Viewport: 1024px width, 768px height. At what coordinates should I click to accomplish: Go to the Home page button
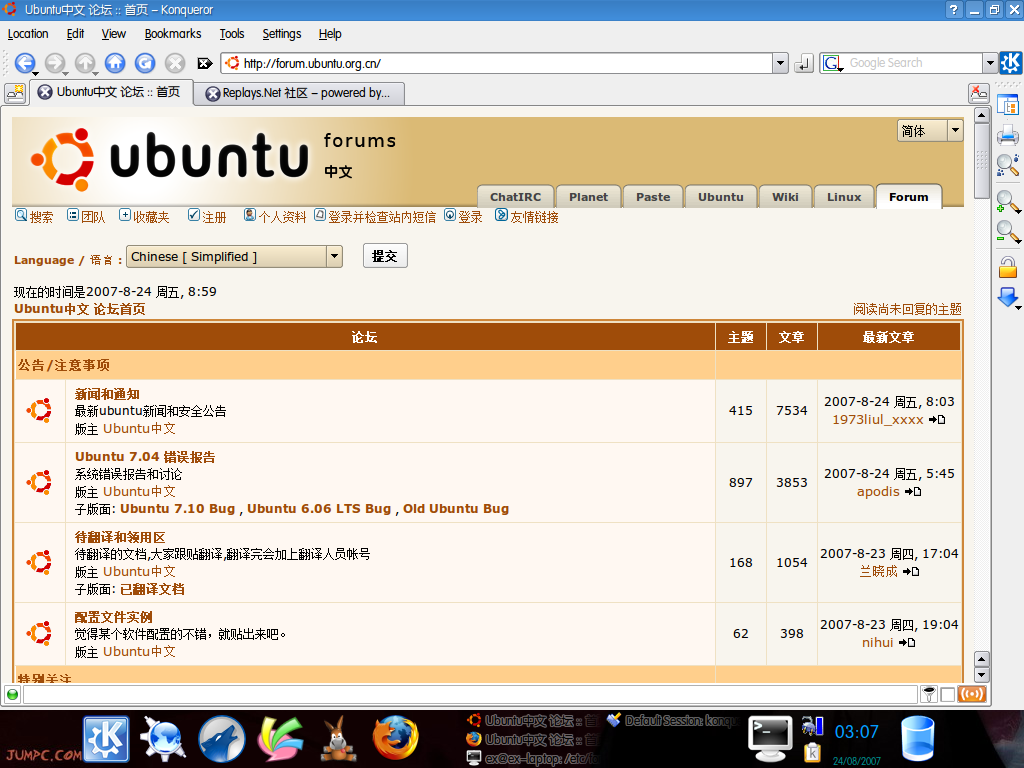(115, 63)
